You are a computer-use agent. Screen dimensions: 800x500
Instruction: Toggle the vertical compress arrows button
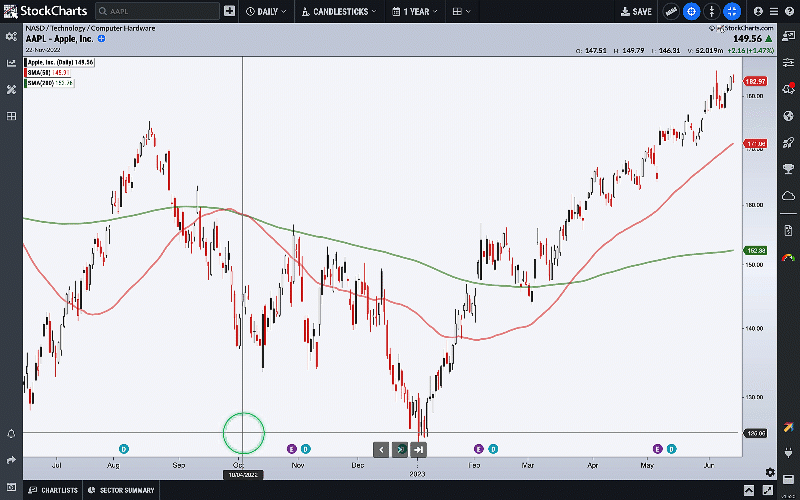(x=712, y=11)
